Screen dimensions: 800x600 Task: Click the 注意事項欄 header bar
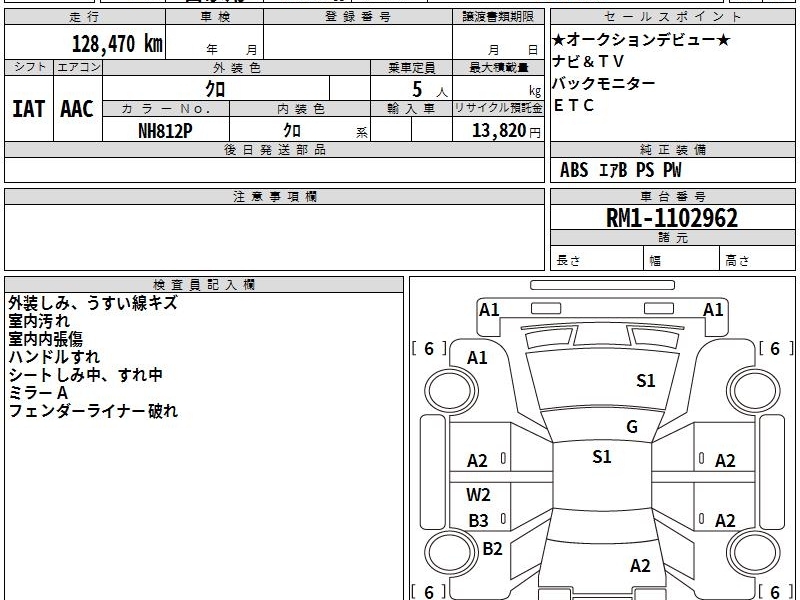[x=274, y=196]
